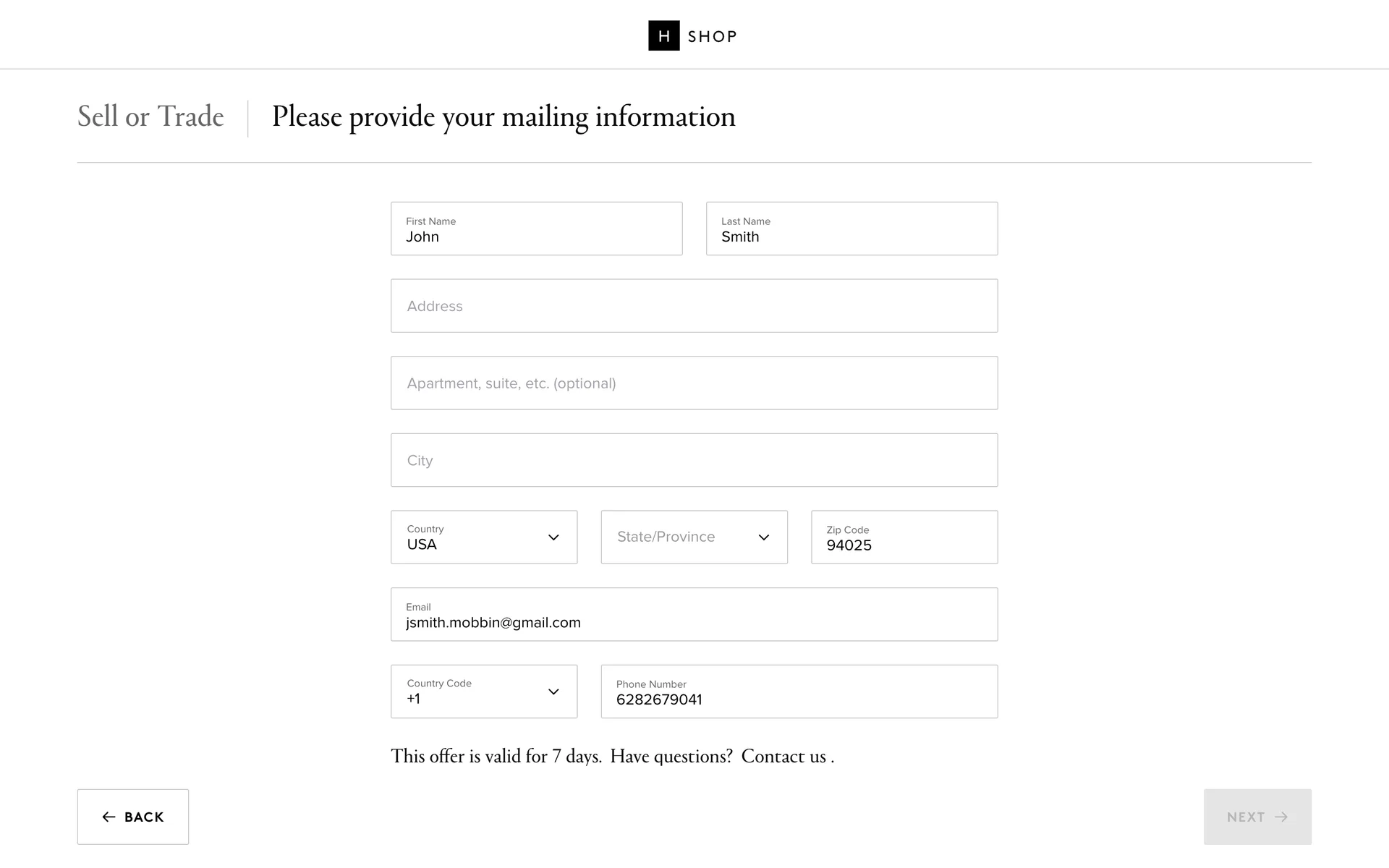Click the Last Name field
1389x868 pixels.
click(851, 229)
